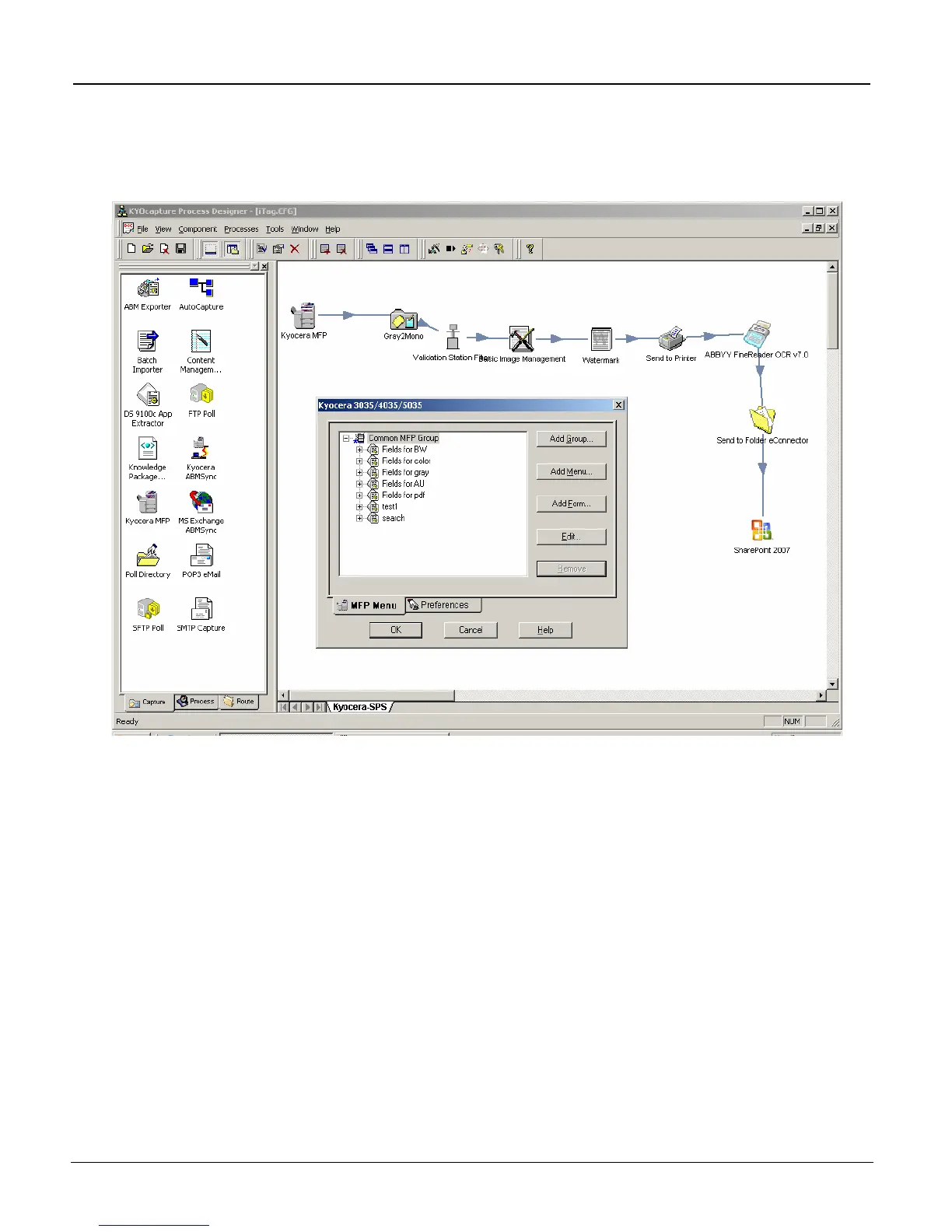Close the Kyocera 3035/4035/5035 dialog

pos(619,405)
